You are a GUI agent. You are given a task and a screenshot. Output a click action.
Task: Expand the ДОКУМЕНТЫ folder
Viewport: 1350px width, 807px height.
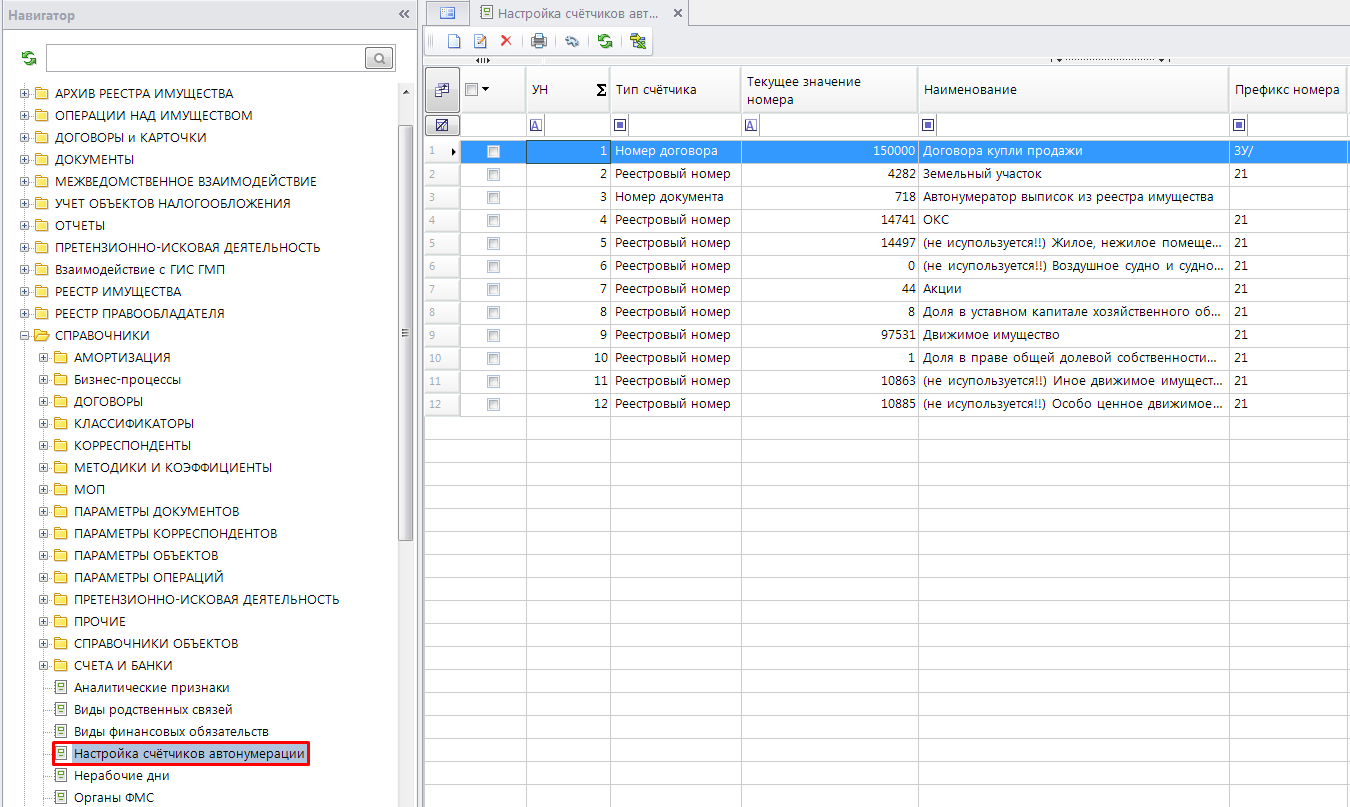24,160
